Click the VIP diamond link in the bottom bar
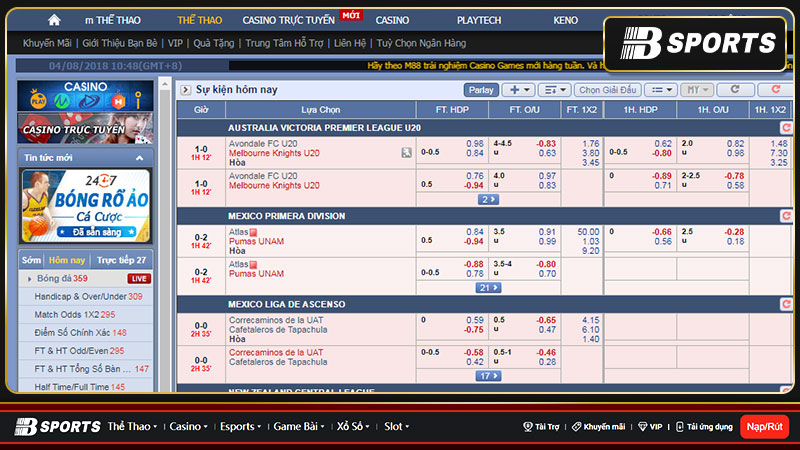The height and width of the screenshot is (450, 800). (651, 427)
